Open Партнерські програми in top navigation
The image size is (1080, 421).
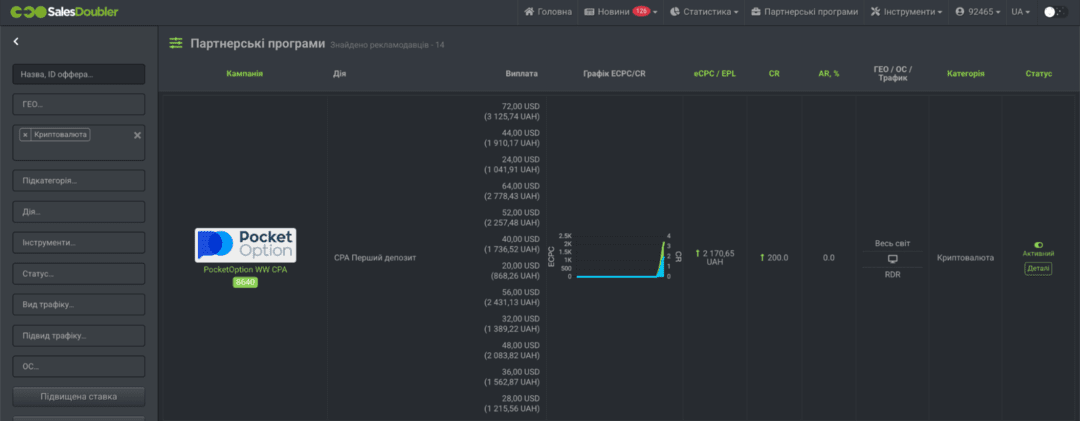[x=804, y=12]
